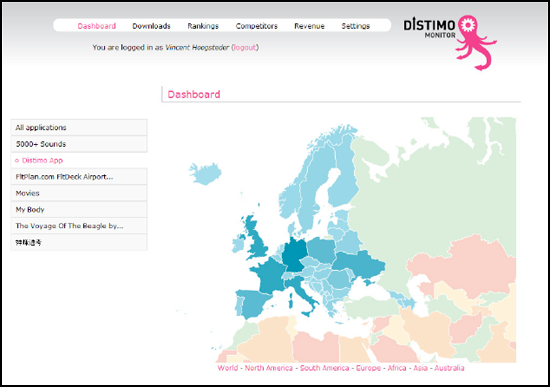Image resolution: width=550 pixels, height=387 pixels.
Task: Switch map to Australia
Action: [x=449, y=368]
